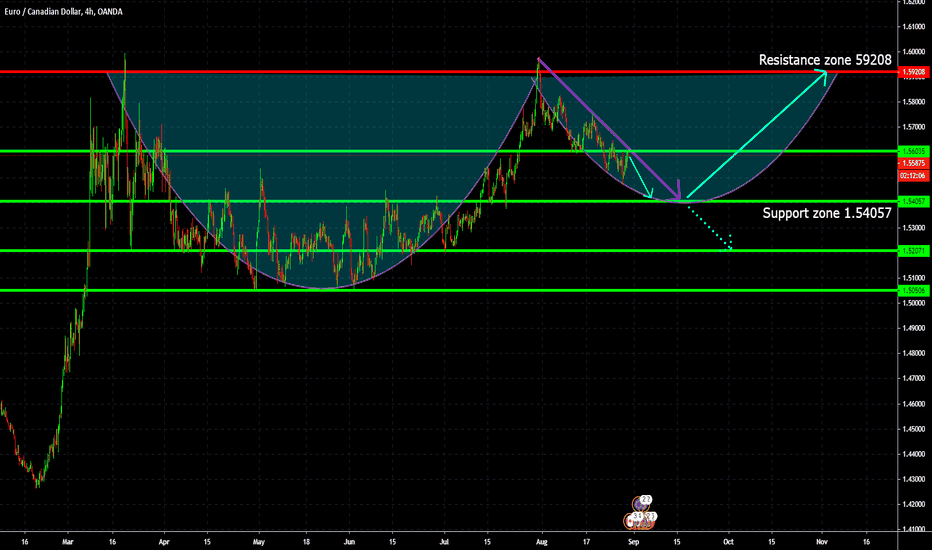The width and height of the screenshot is (932, 550).
Task: Click the current price label 1.55875
Action: tap(914, 163)
